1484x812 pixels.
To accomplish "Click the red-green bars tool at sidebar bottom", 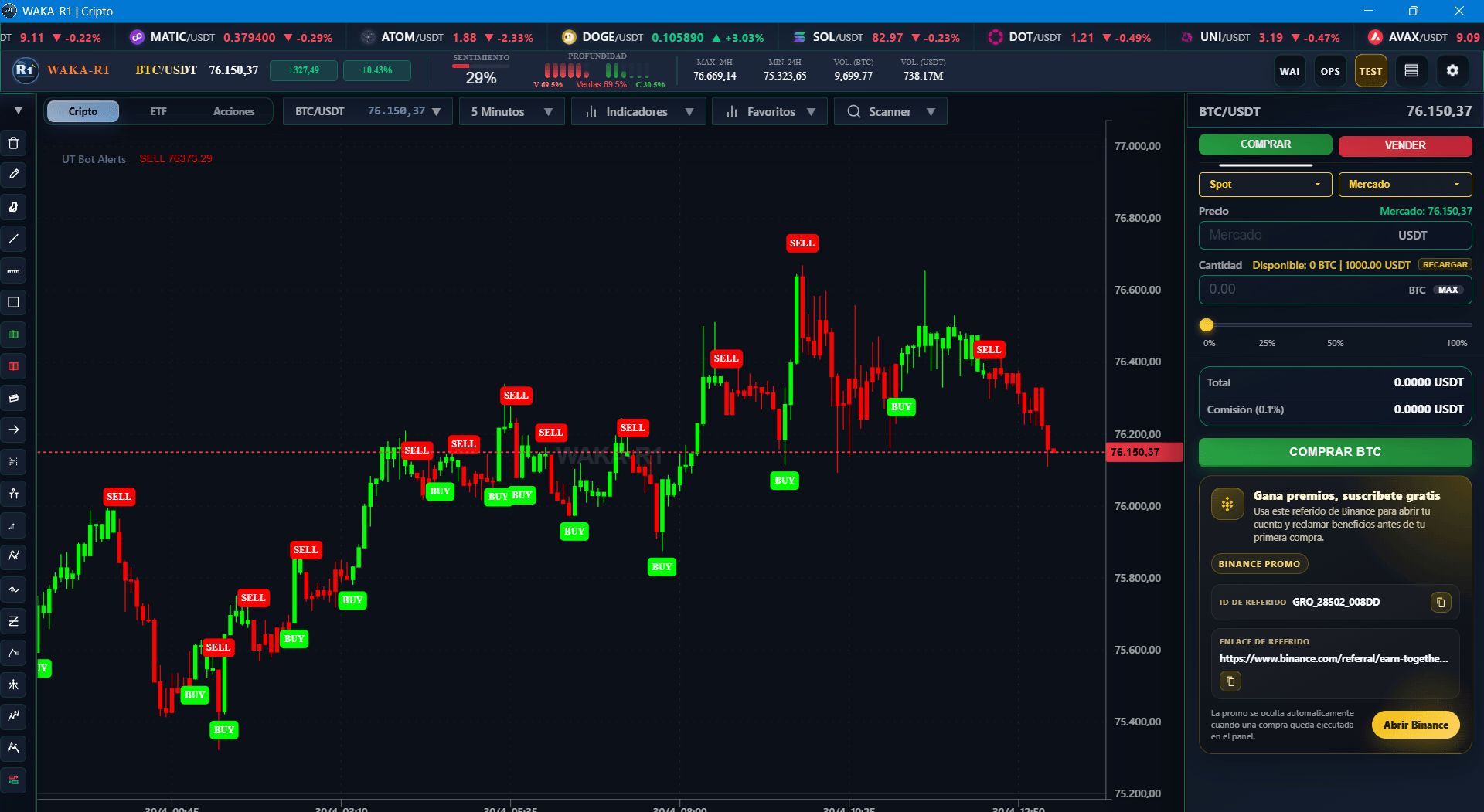I will coord(13,780).
